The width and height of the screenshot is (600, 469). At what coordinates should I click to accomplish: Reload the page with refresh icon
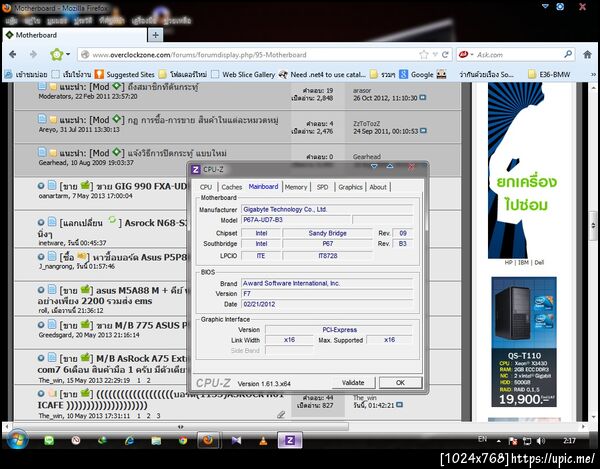[445, 55]
